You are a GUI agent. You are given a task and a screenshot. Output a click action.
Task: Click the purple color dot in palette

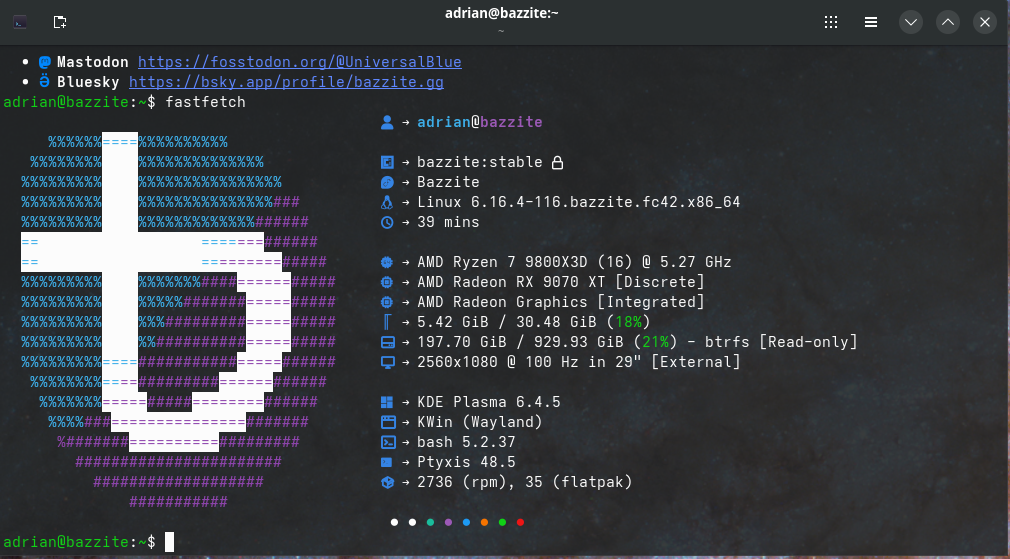click(x=448, y=522)
